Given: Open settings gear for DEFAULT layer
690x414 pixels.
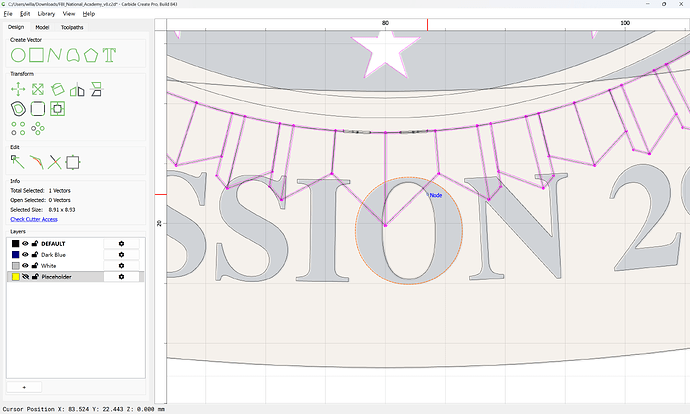Looking at the screenshot, I should pos(121,244).
